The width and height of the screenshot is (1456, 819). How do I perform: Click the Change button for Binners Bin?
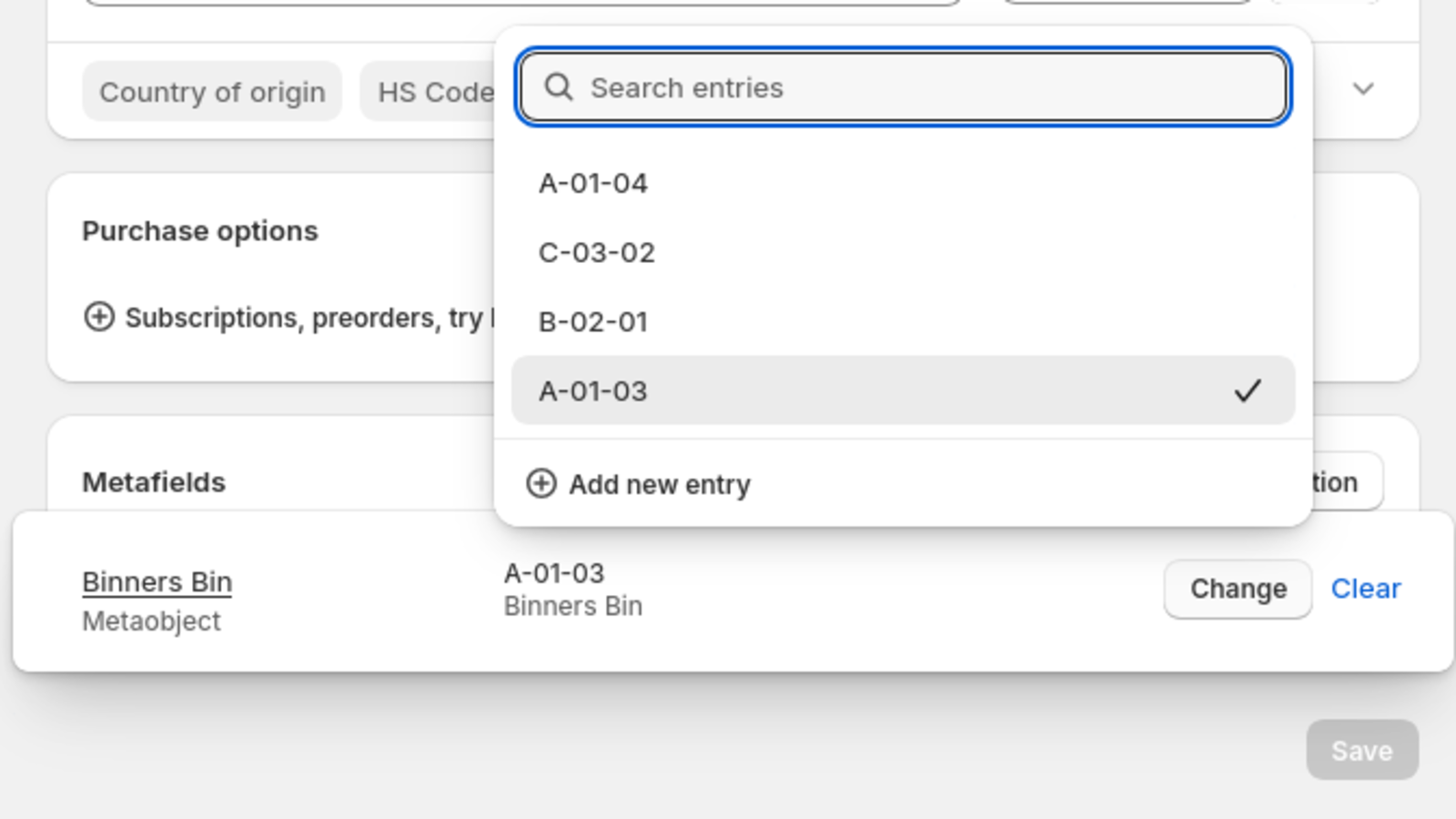[x=1238, y=589]
